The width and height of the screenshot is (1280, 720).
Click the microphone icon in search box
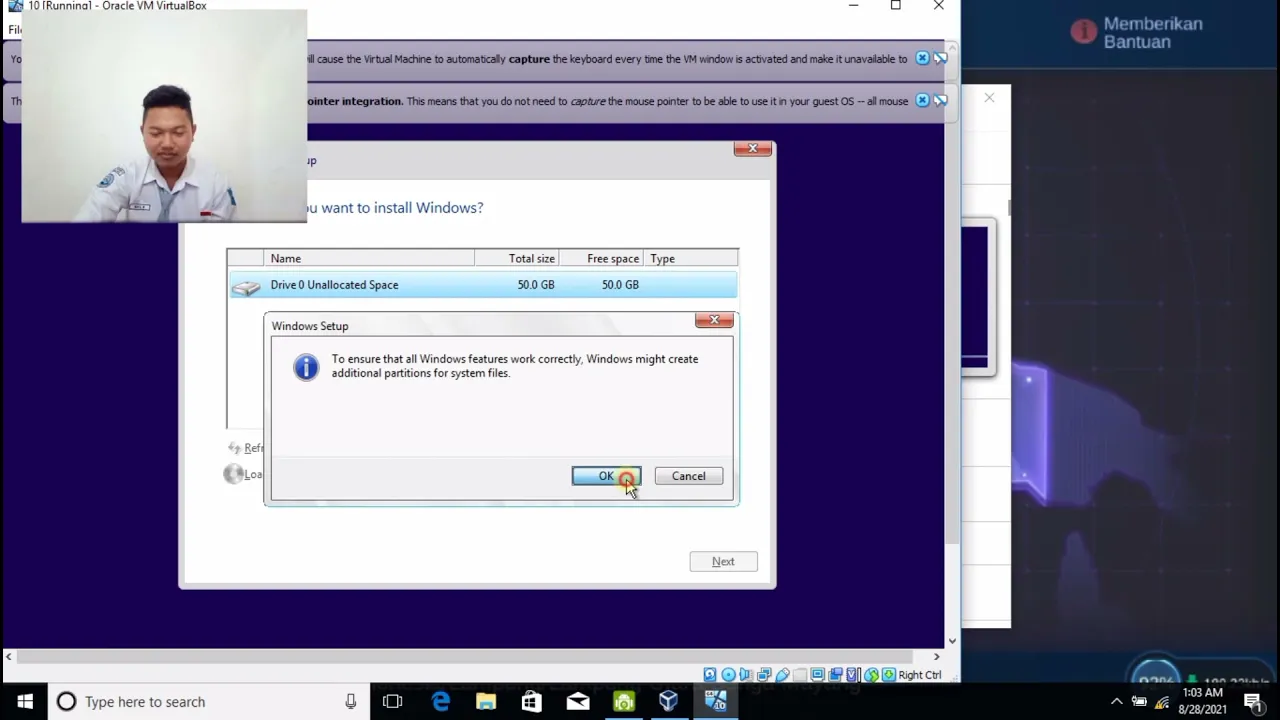pos(350,702)
